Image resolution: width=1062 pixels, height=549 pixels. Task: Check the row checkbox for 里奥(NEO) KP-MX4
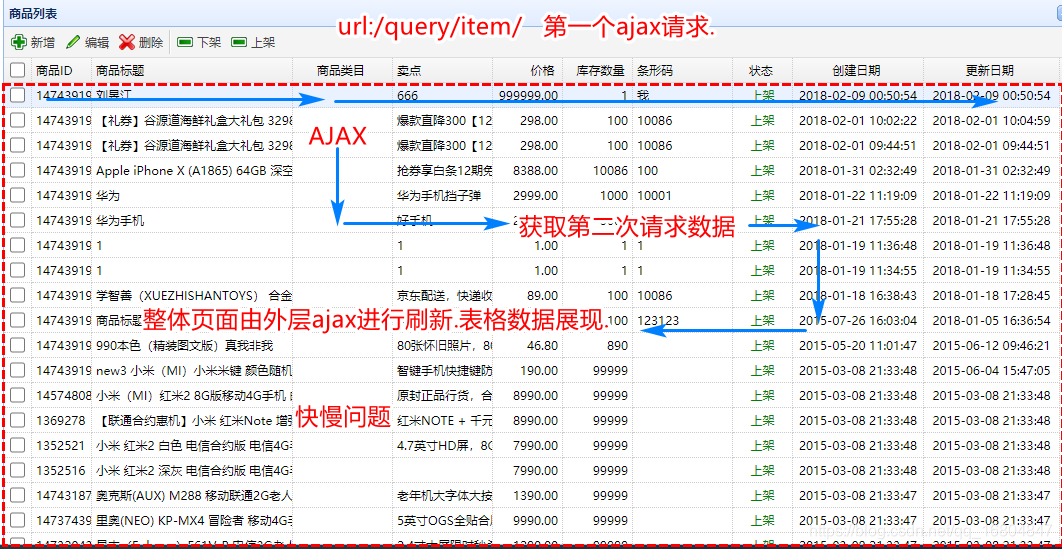pos(18,521)
